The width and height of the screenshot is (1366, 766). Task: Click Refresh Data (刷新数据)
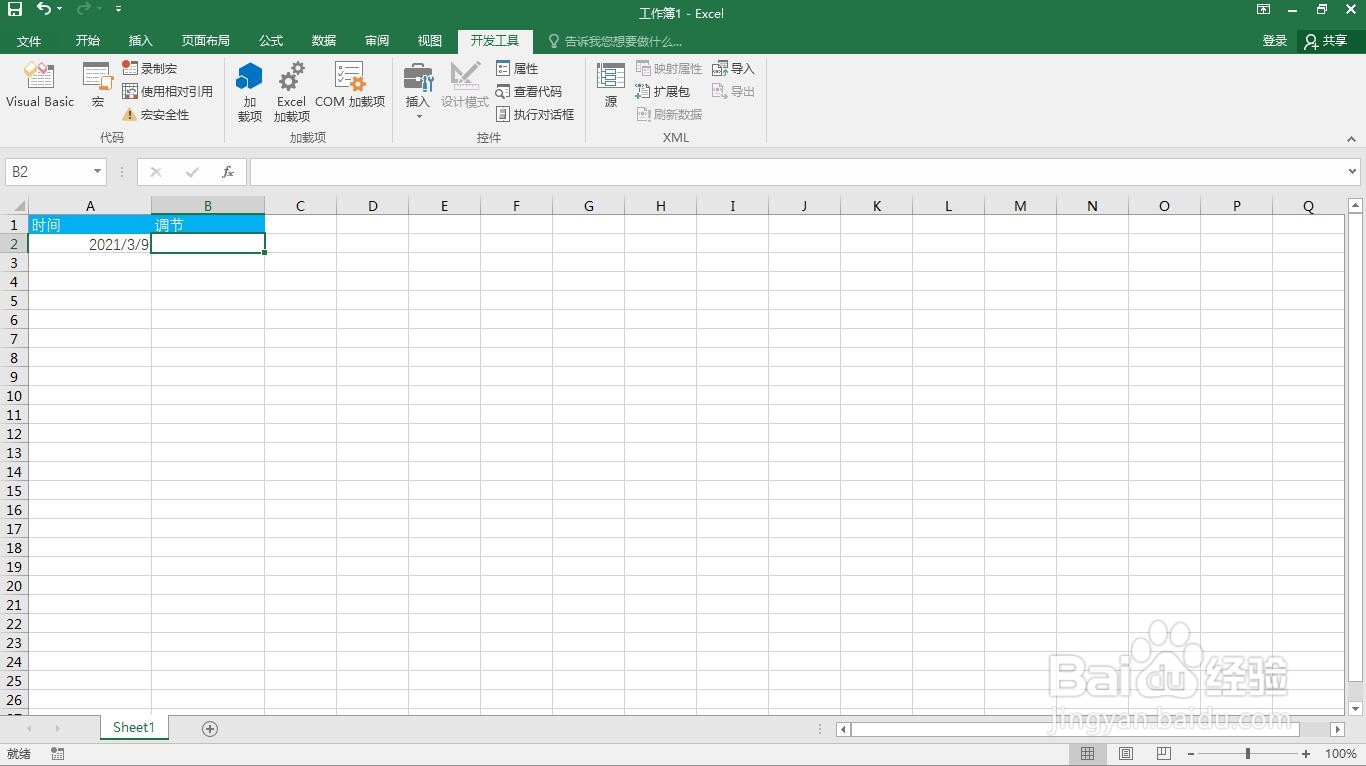coord(669,114)
